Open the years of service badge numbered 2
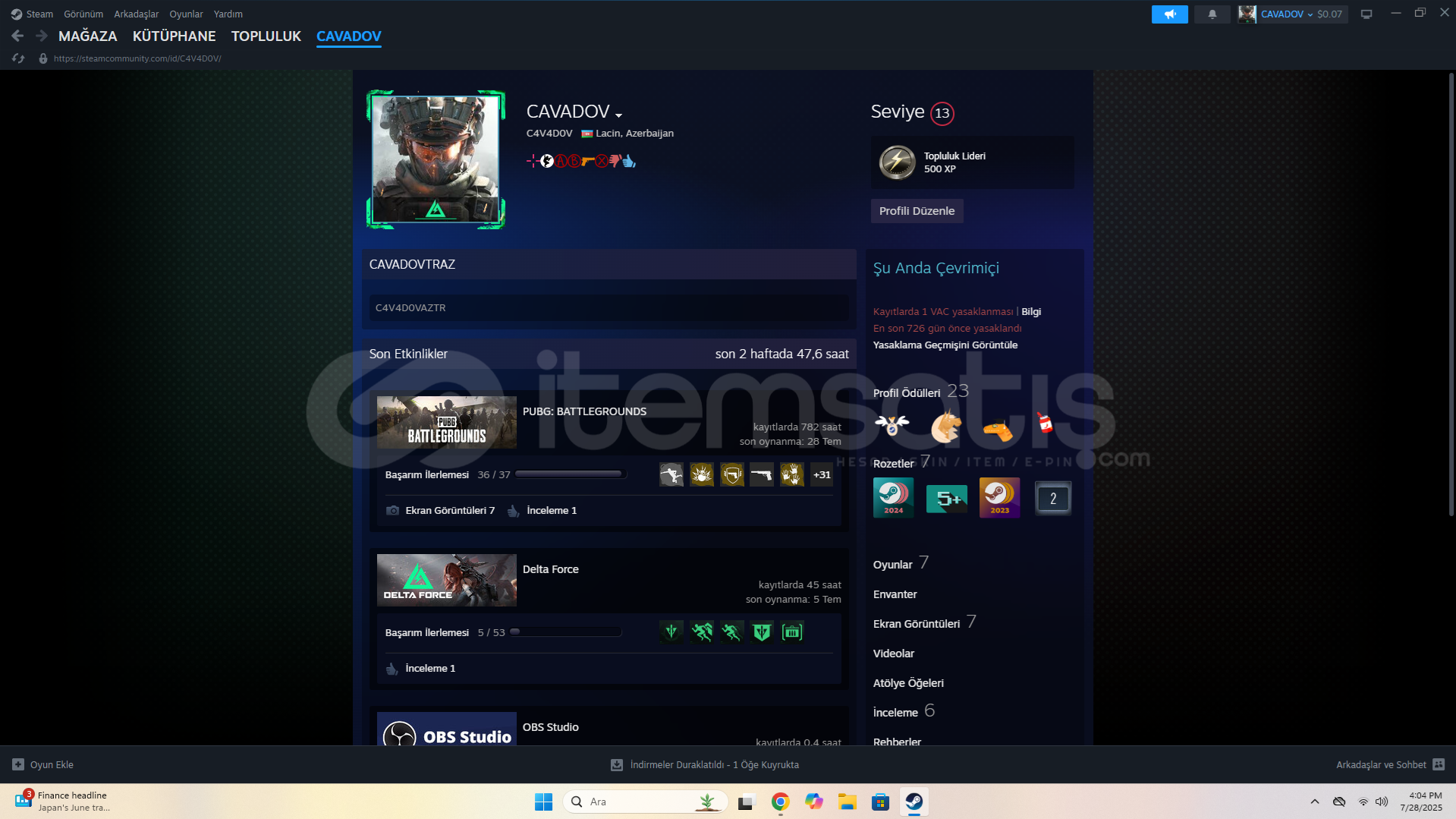 point(1052,498)
